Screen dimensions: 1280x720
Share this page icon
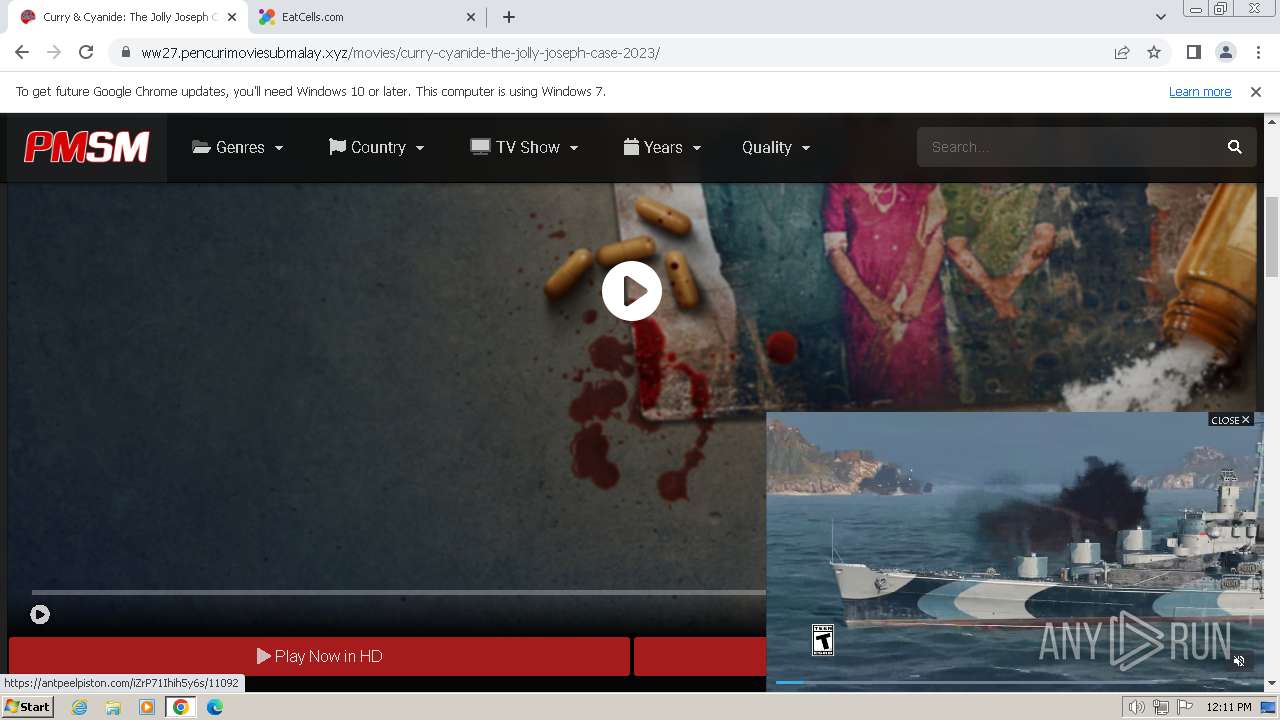pyautogui.click(x=1122, y=52)
